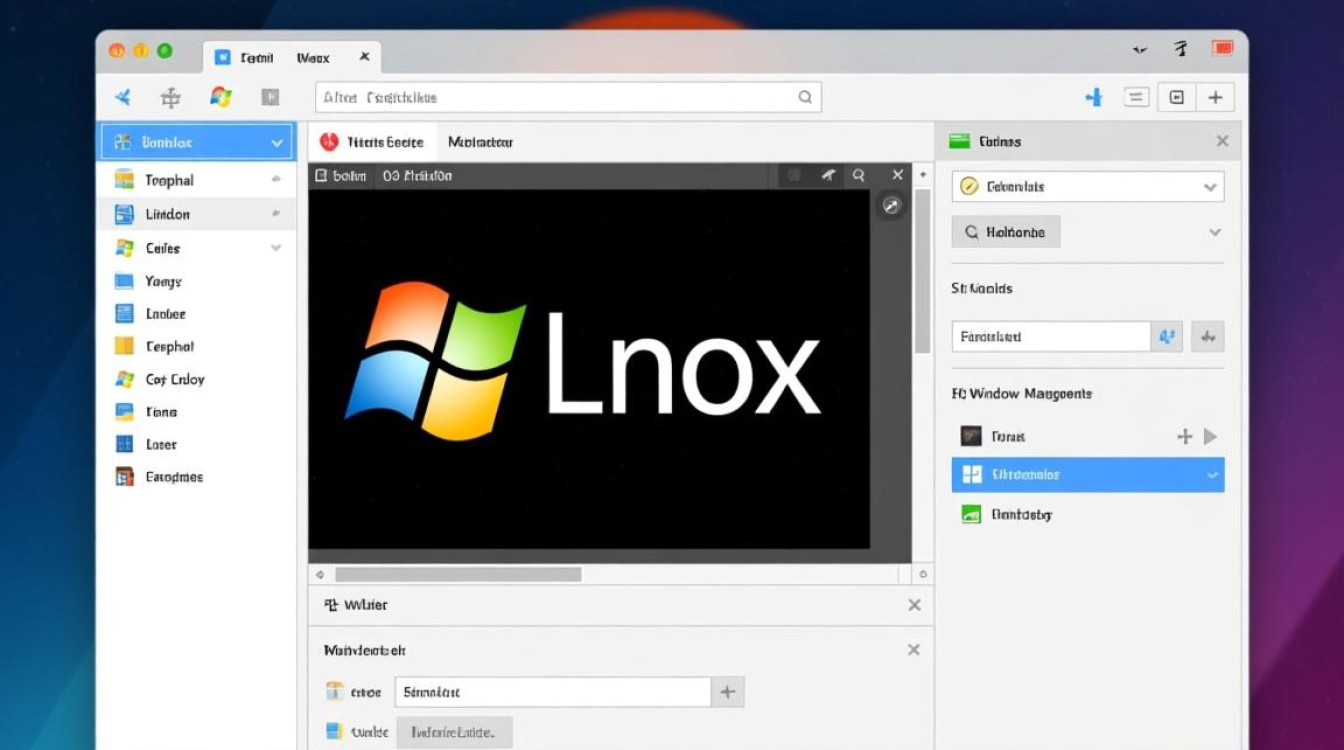The width and height of the screenshot is (1344, 750).
Task: Open the Windows logo toolbar icon
Action: pos(220,97)
